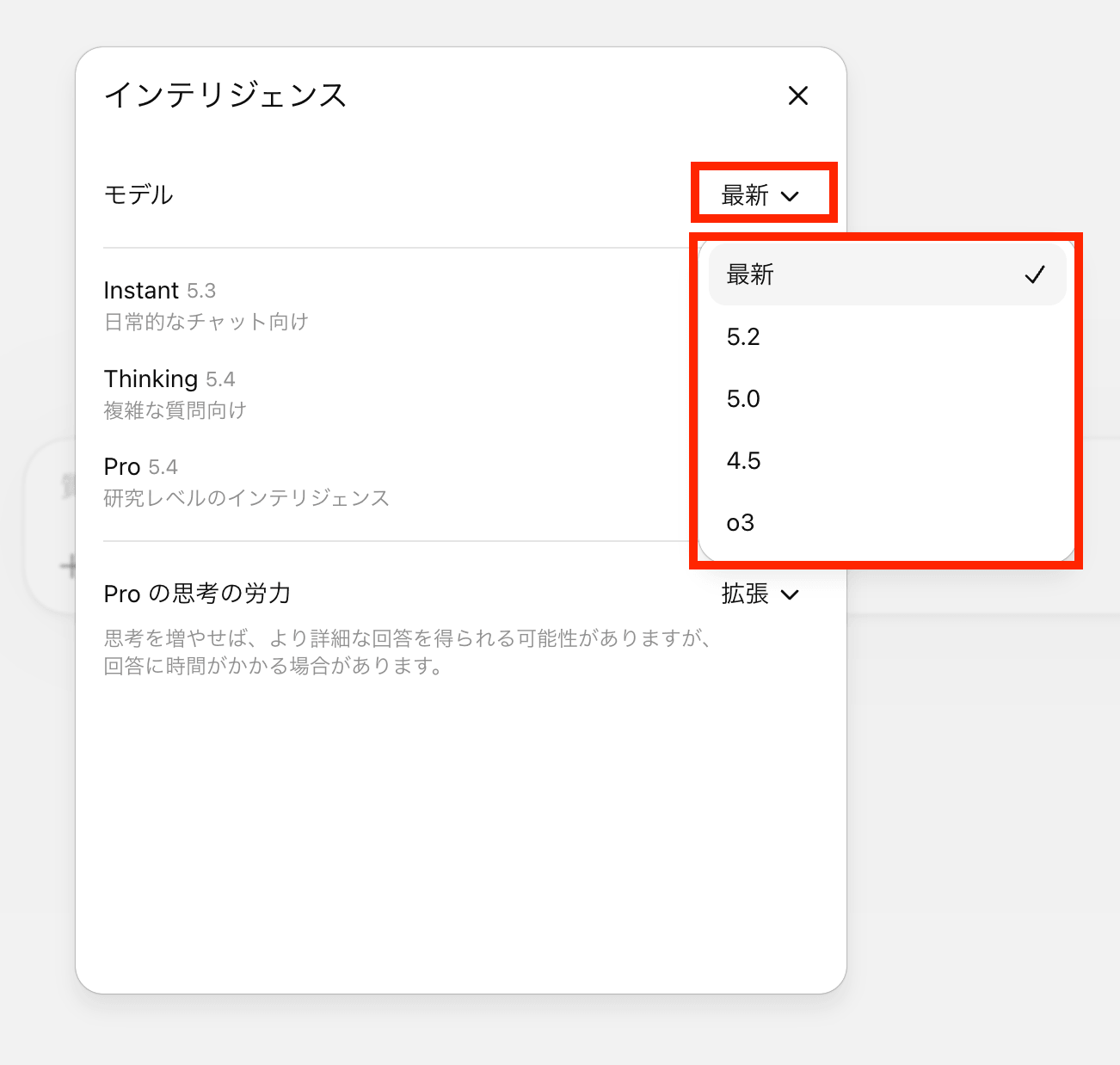Select the Instant 5.3 model

coord(160,291)
